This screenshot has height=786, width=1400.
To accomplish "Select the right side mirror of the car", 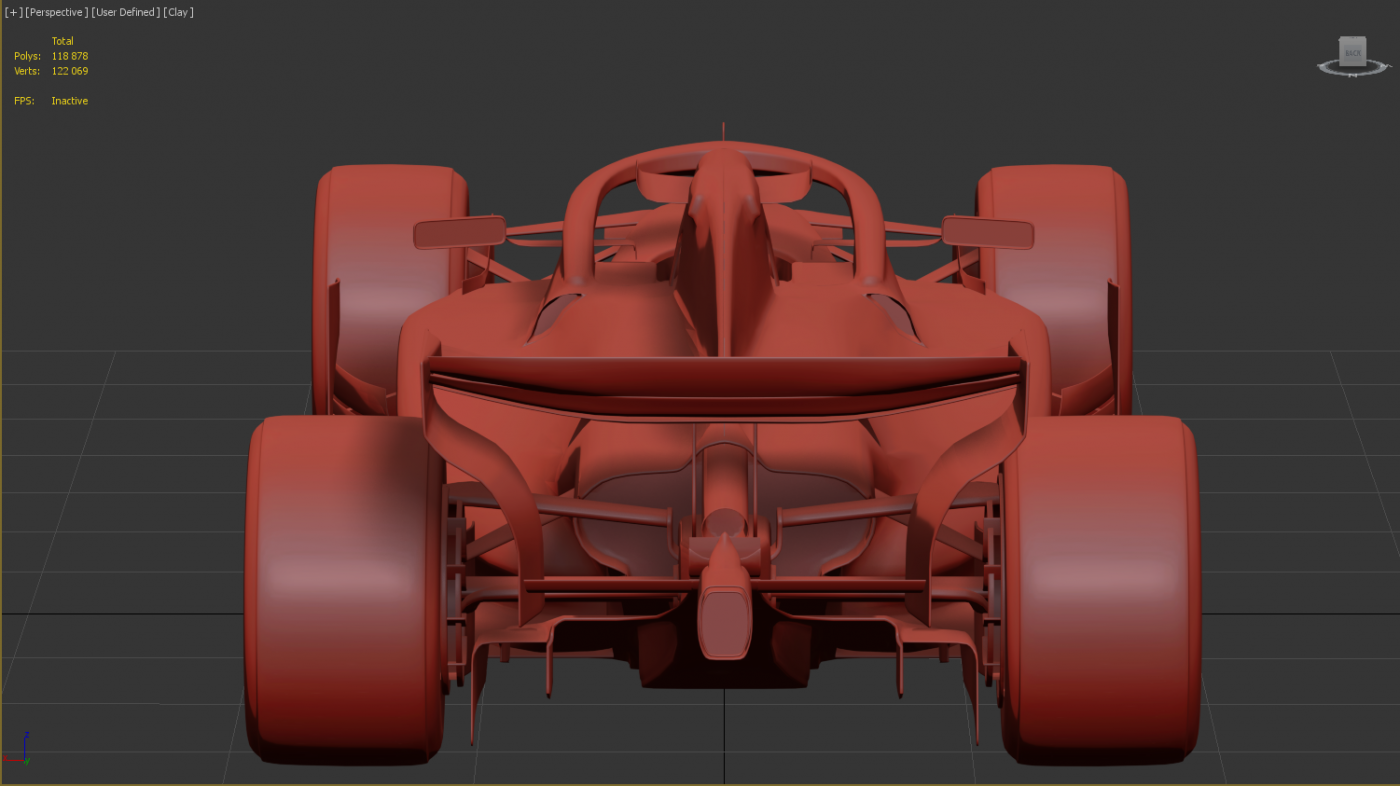I will (x=987, y=233).
